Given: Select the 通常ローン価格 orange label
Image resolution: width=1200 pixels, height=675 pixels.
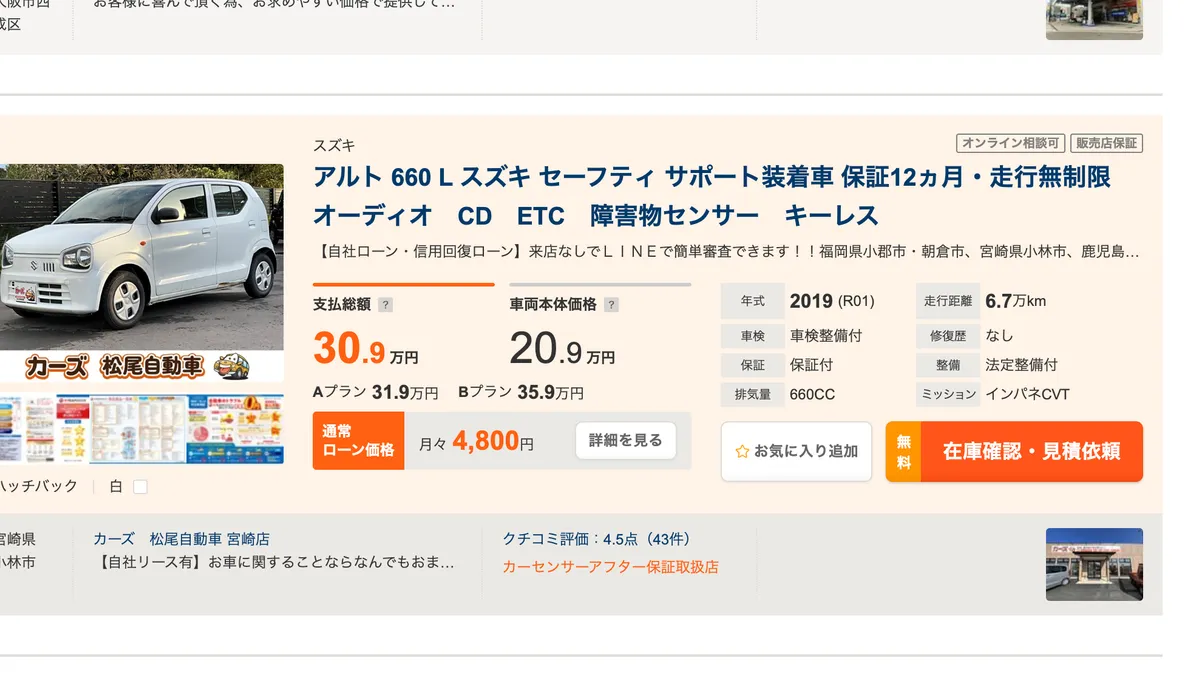Looking at the screenshot, I should (x=358, y=441).
